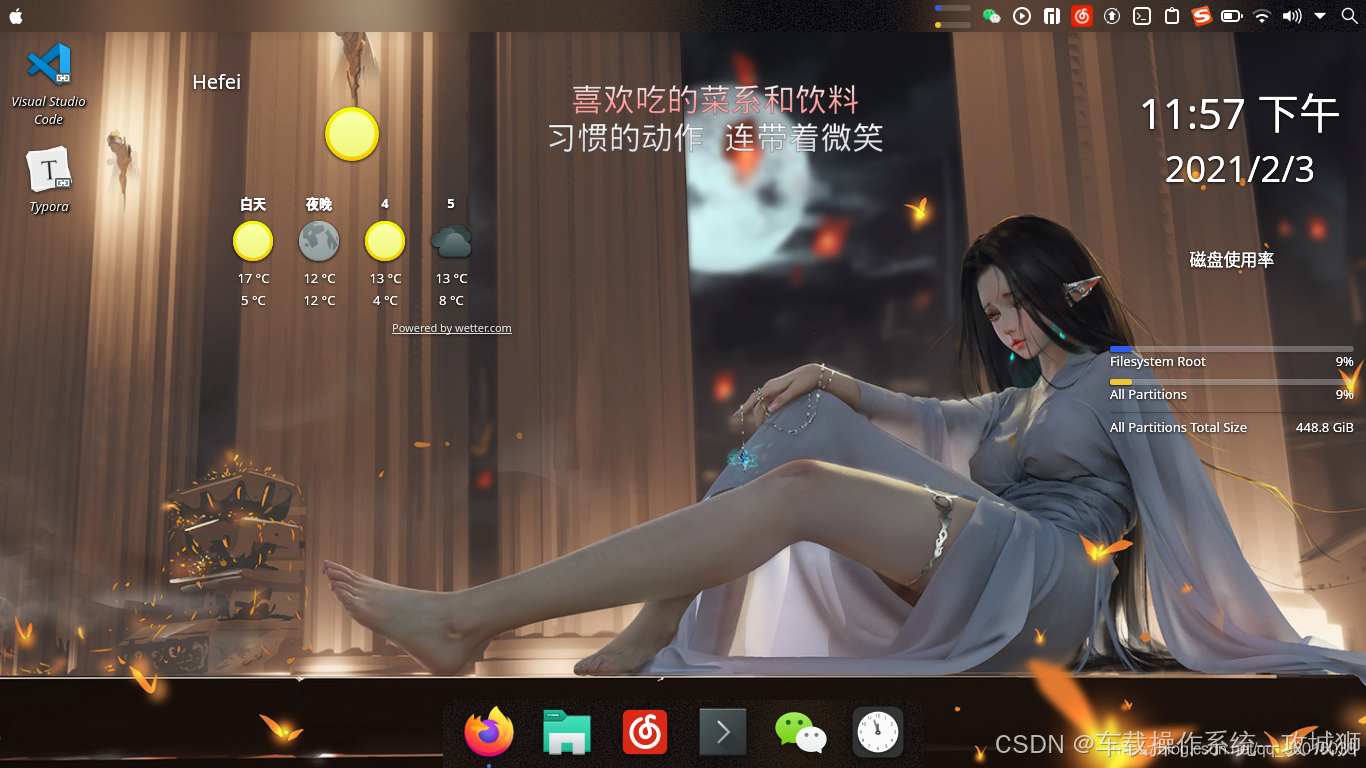Image resolution: width=1366 pixels, height=768 pixels.
Task: Click the Hefei city label
Action: [217, 82]
